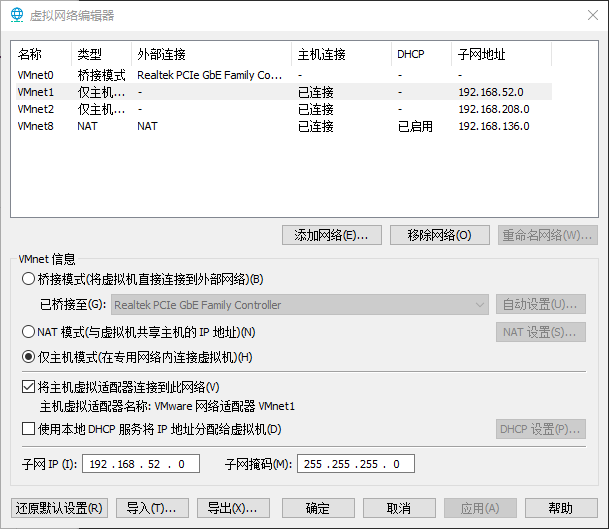
Task: Click the globe icon in the title bar
Action: pos(17,15)
